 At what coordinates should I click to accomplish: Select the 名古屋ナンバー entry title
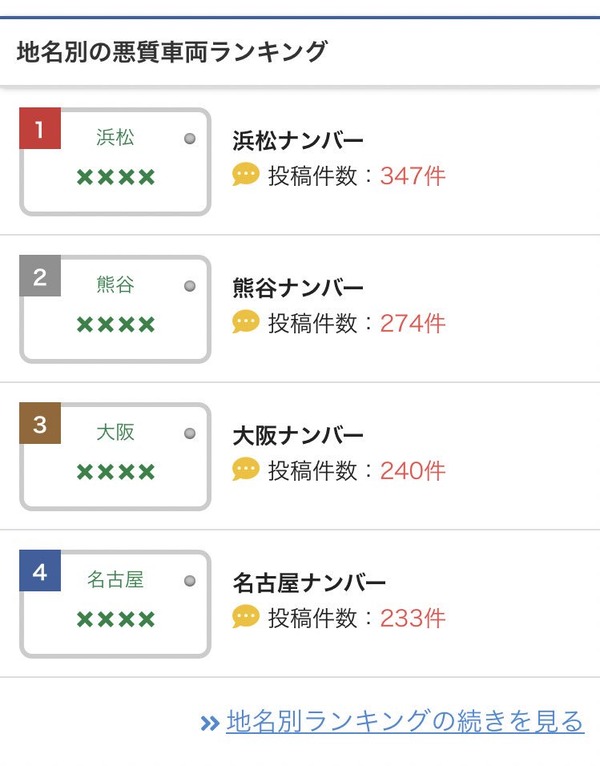pyautogui.click(x=309, y=582)
